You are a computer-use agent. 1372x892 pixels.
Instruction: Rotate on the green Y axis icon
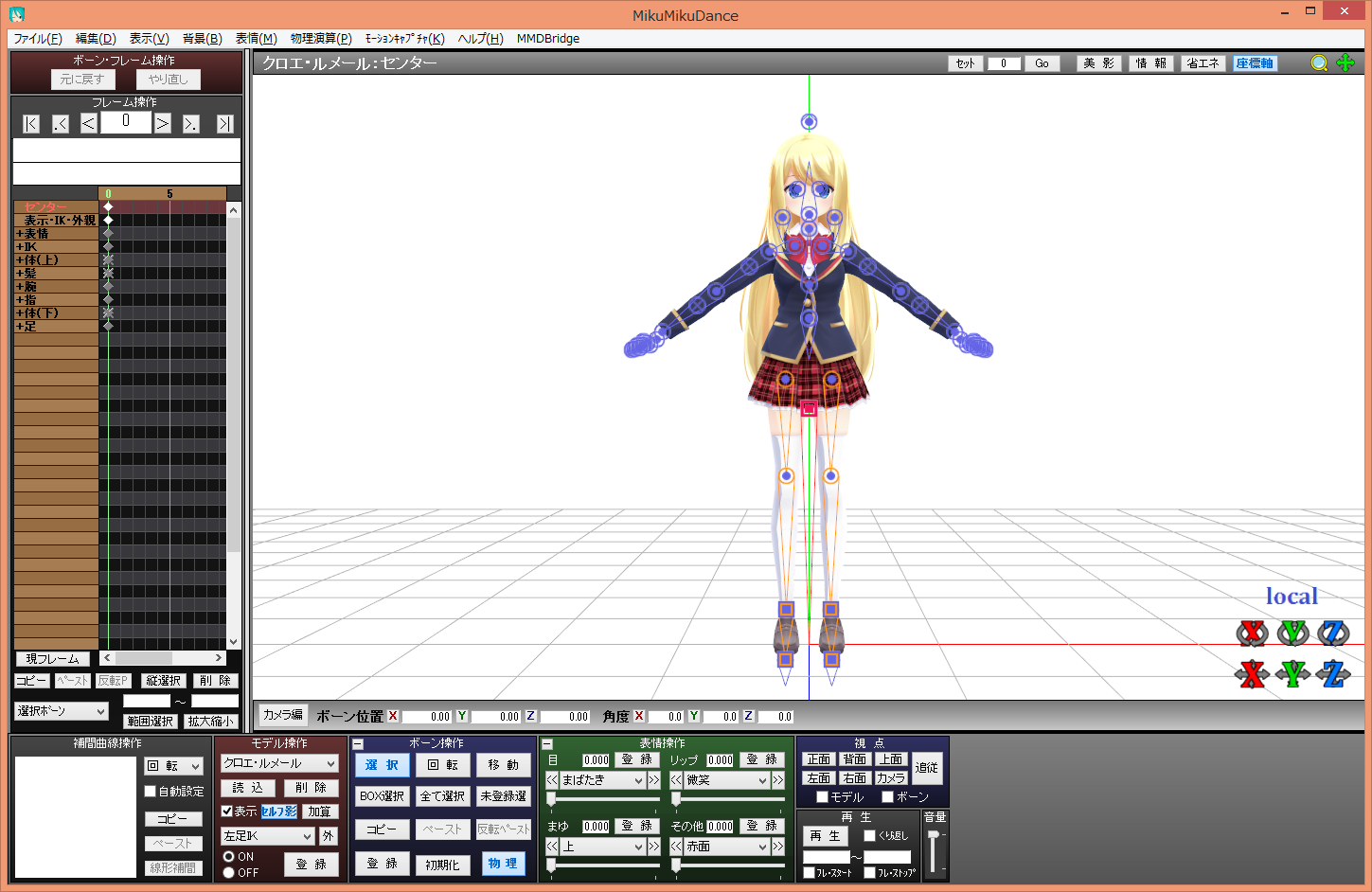(x=1292, y=633)
